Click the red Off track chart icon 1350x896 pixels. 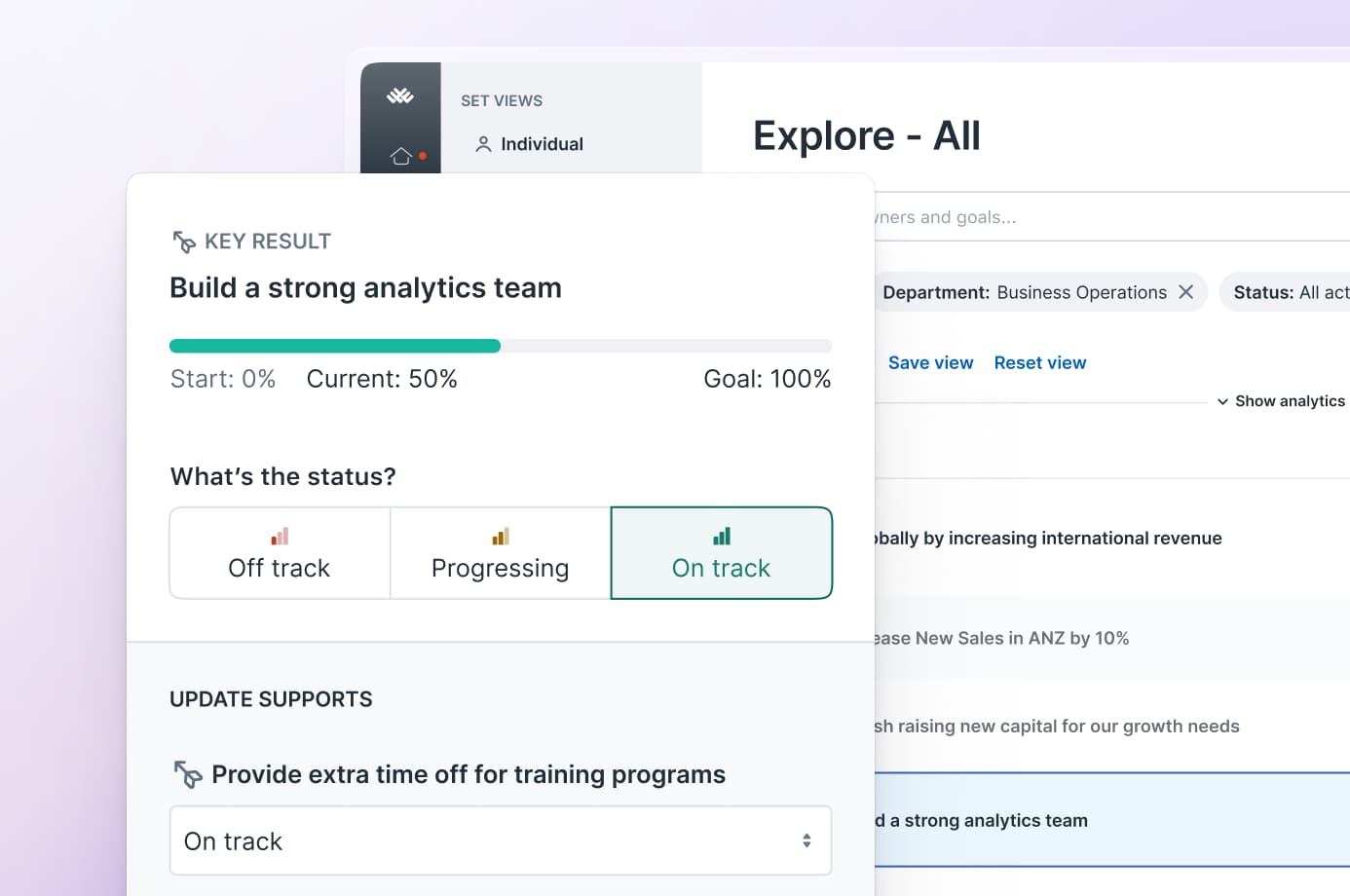click(x=279, y=536)
